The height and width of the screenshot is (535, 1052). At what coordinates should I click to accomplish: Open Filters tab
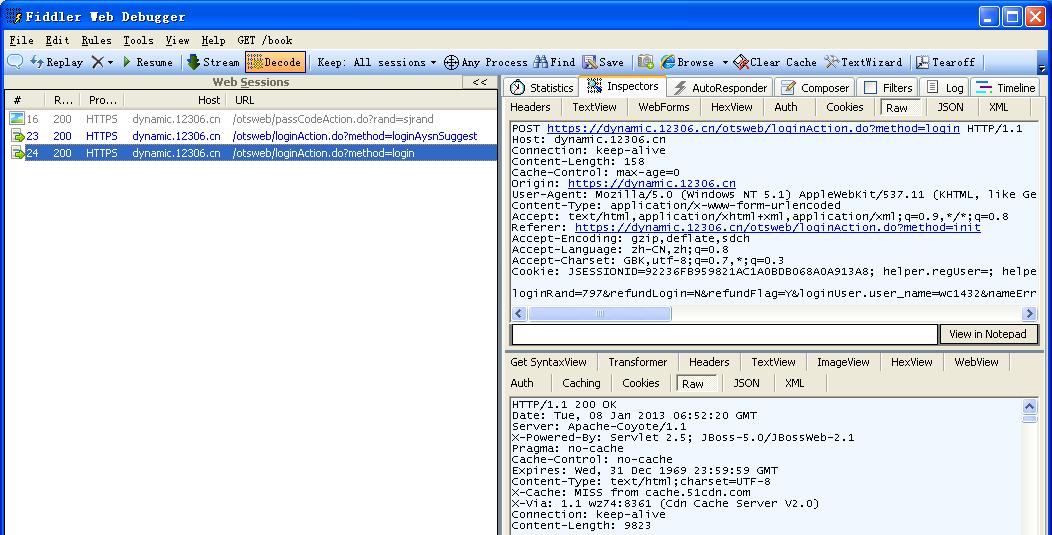click(888, 87)
